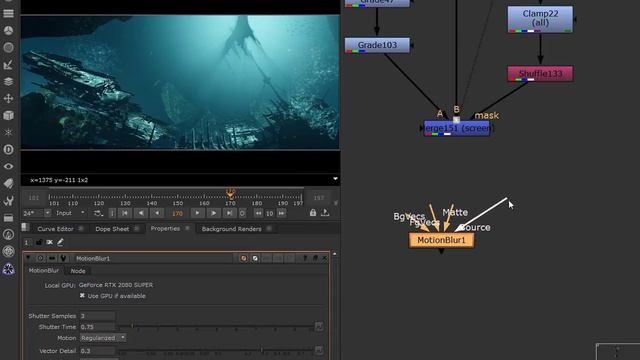
Task: Skip back ten frames
Action: 258,213
